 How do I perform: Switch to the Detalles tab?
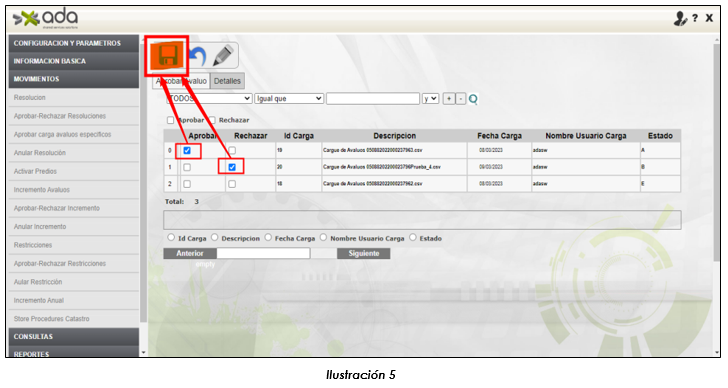(227, 81)
